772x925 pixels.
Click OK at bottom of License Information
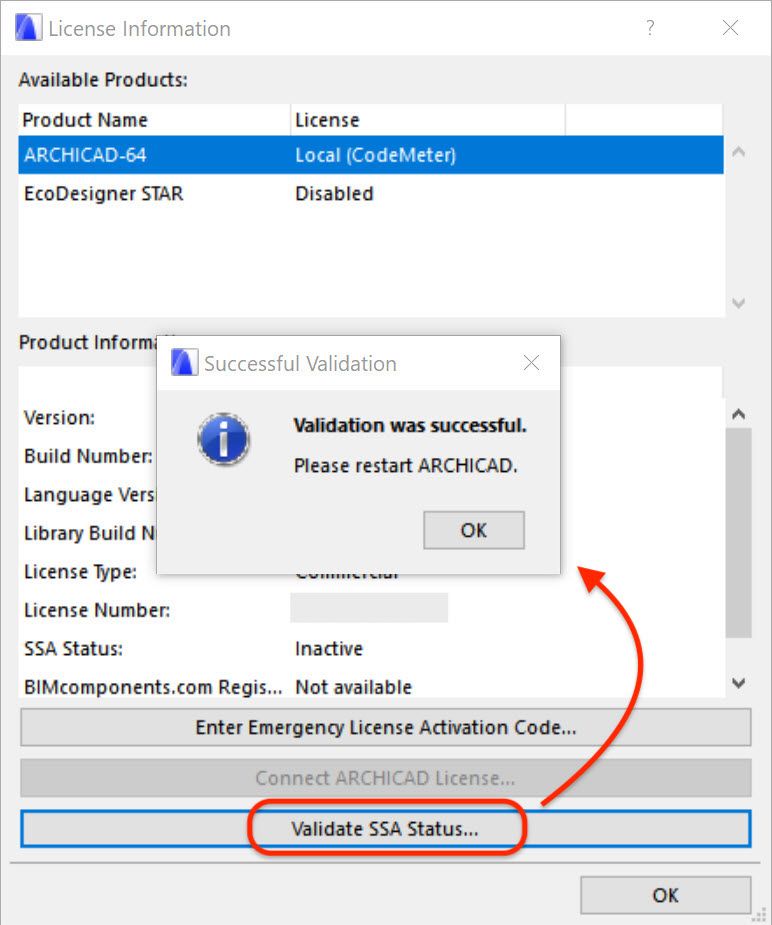point(665,895)
